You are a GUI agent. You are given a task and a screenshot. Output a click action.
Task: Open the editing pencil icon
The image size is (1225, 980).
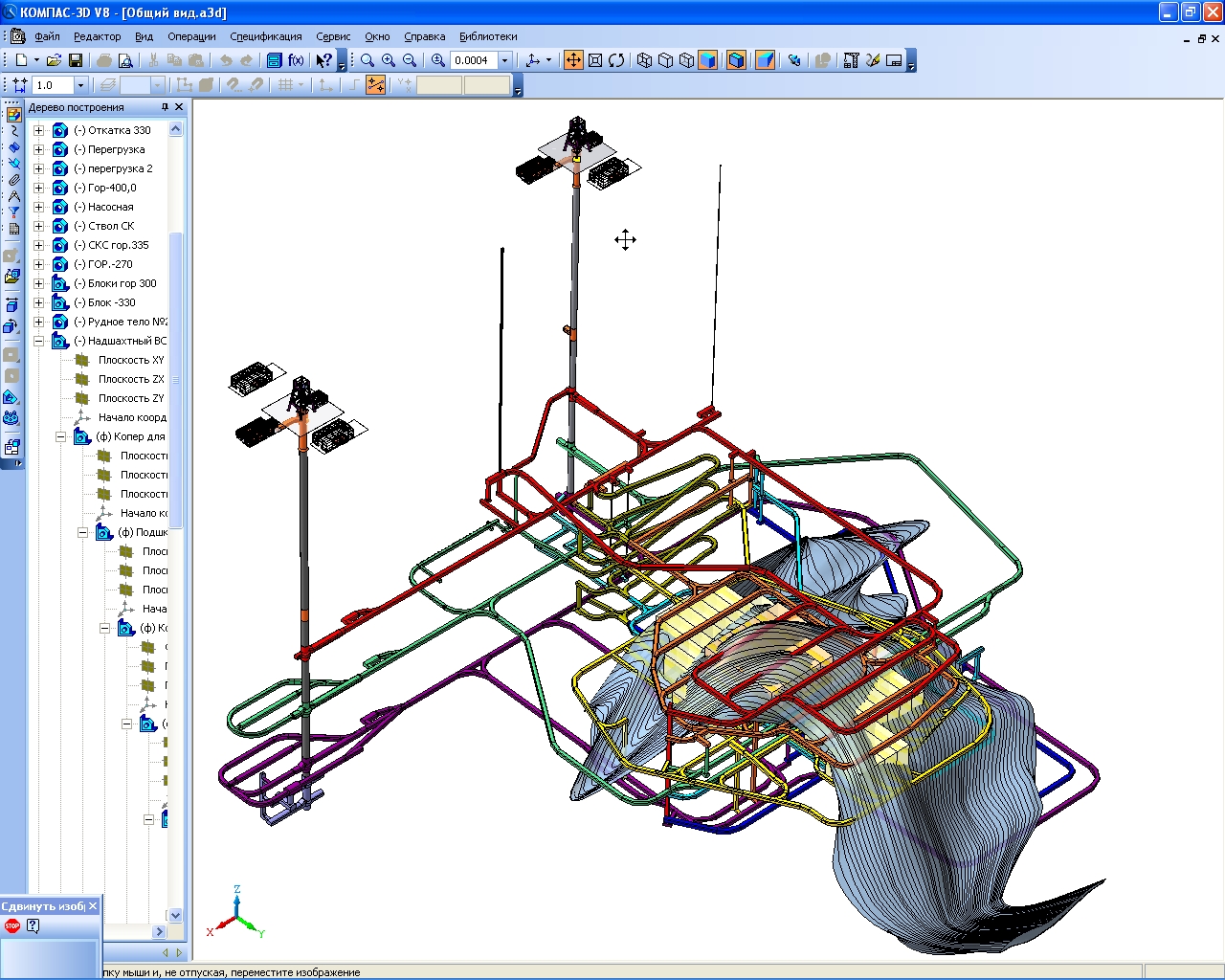[873, 60]
